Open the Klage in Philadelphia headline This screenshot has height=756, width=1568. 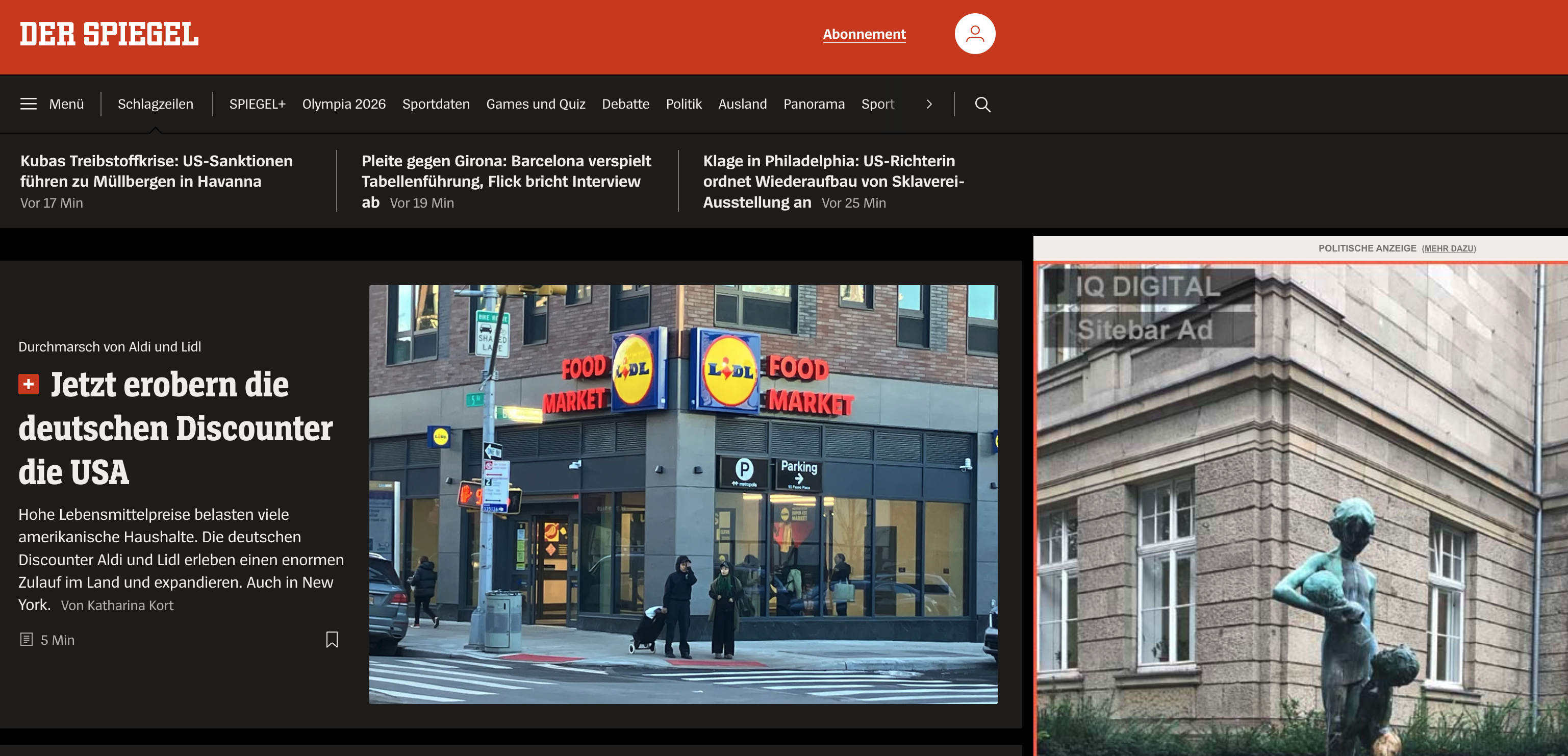click(832, 171)
